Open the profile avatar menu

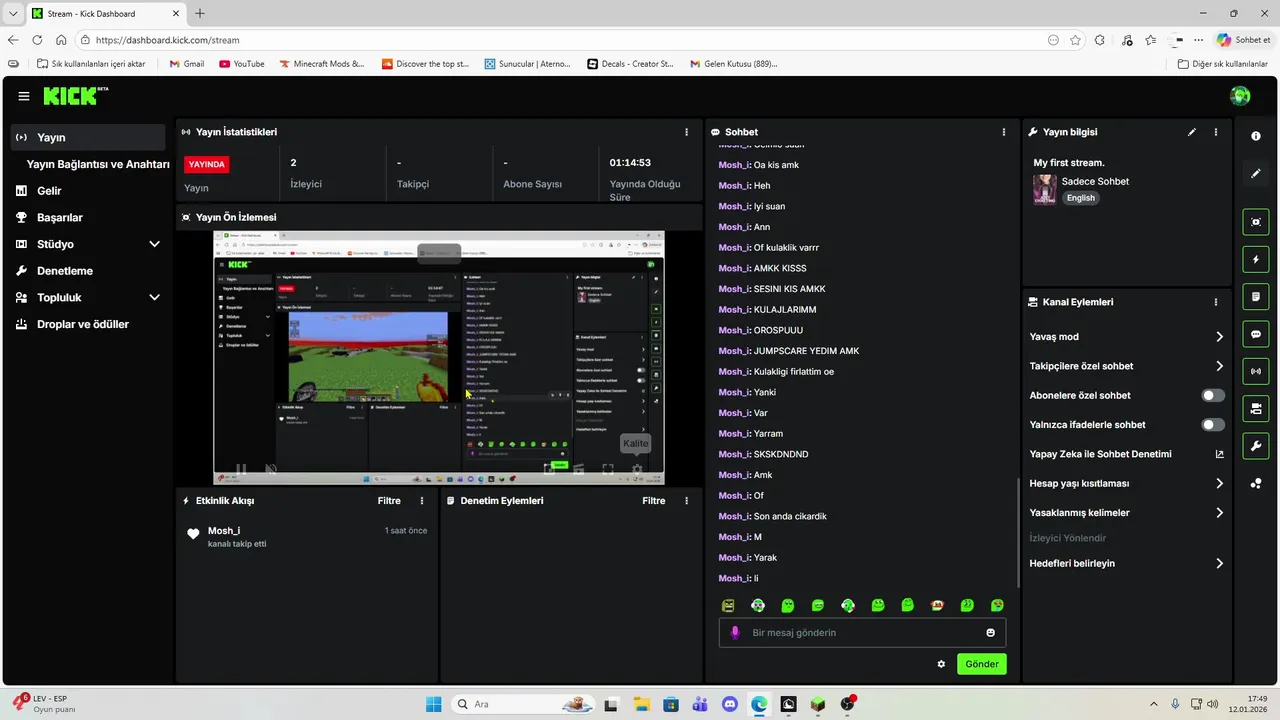click(1240, 96)
